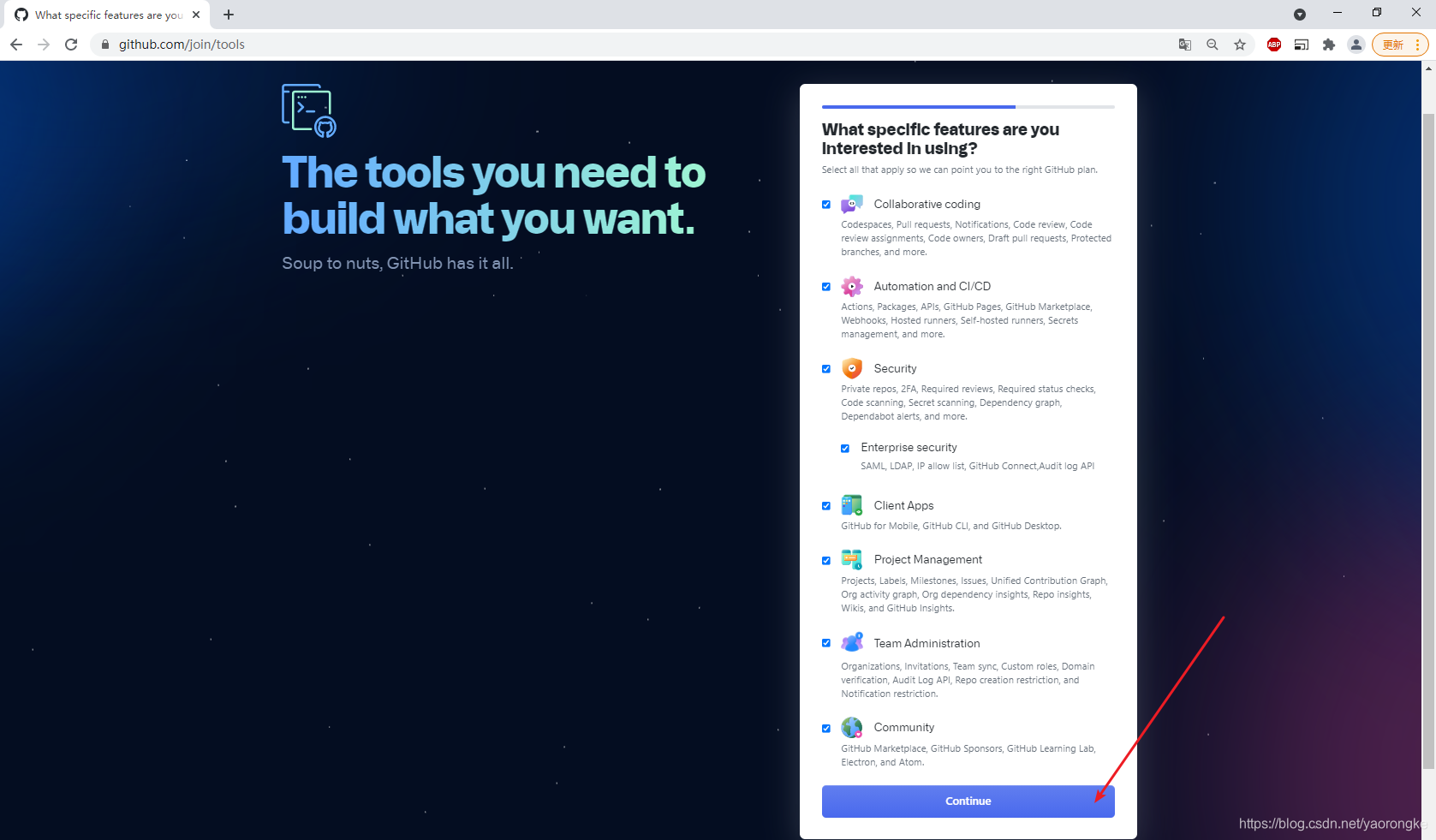Open the extensions puzzle icon
Viewport: 1436px width, 840px height.
click(x=1329, y=45)
